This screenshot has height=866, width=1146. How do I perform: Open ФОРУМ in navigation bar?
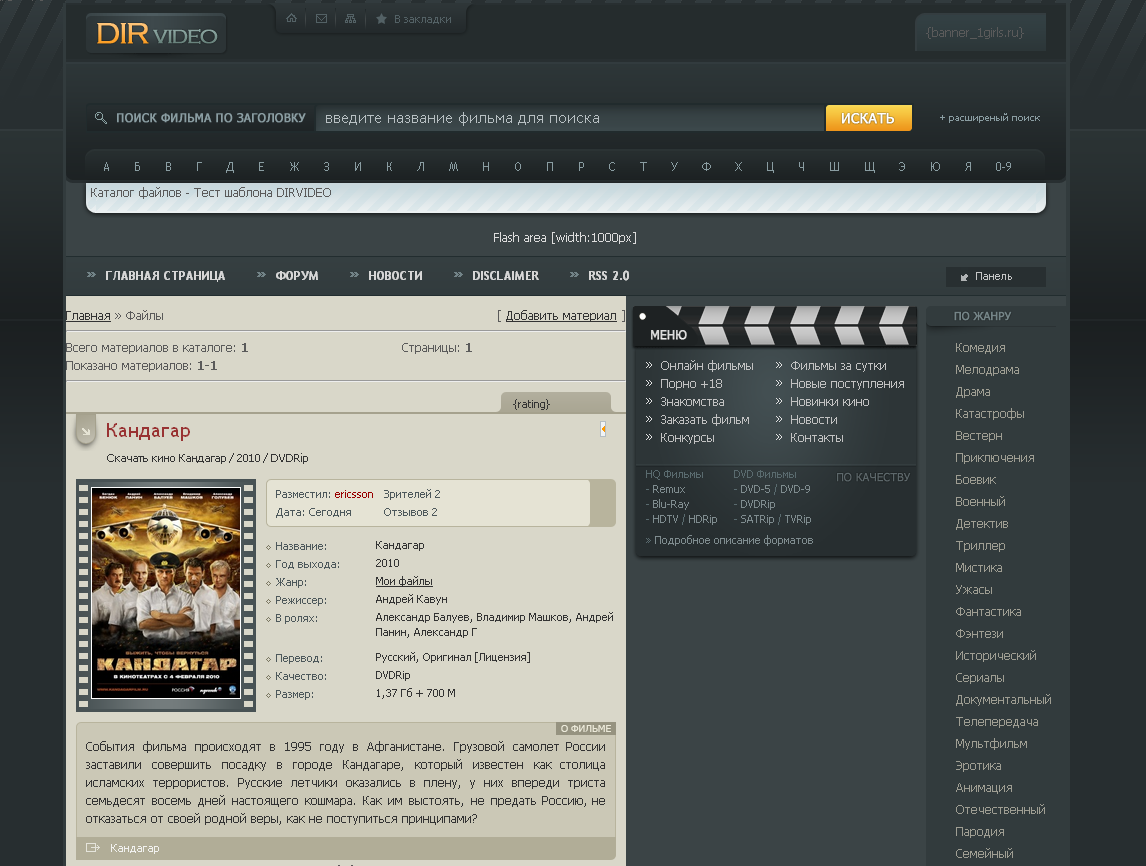click(x=296, y=276)
